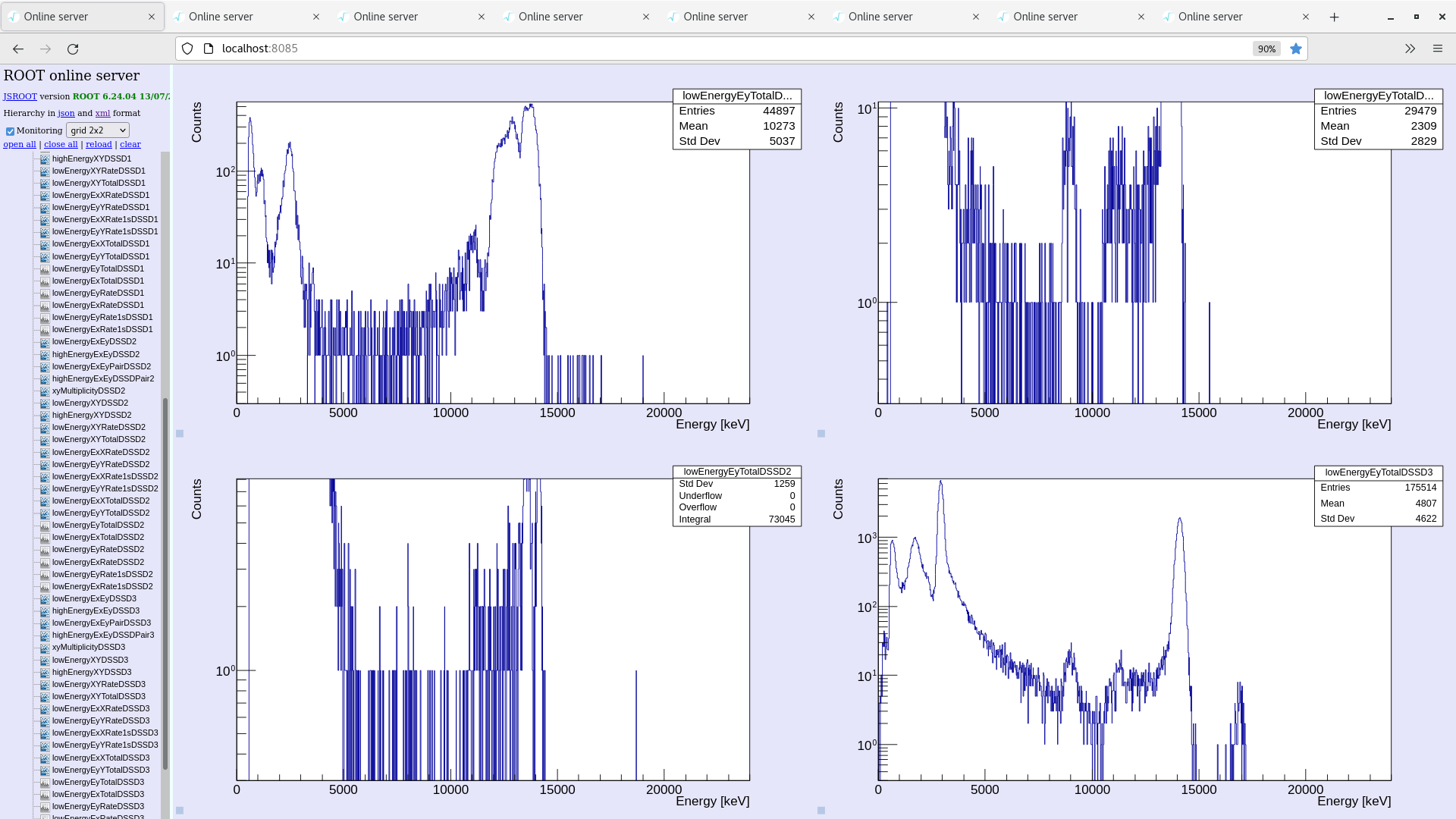The image size is (1456, 819).
Task: Open the browser extensions overflow chevrons
Action: 1410,49
